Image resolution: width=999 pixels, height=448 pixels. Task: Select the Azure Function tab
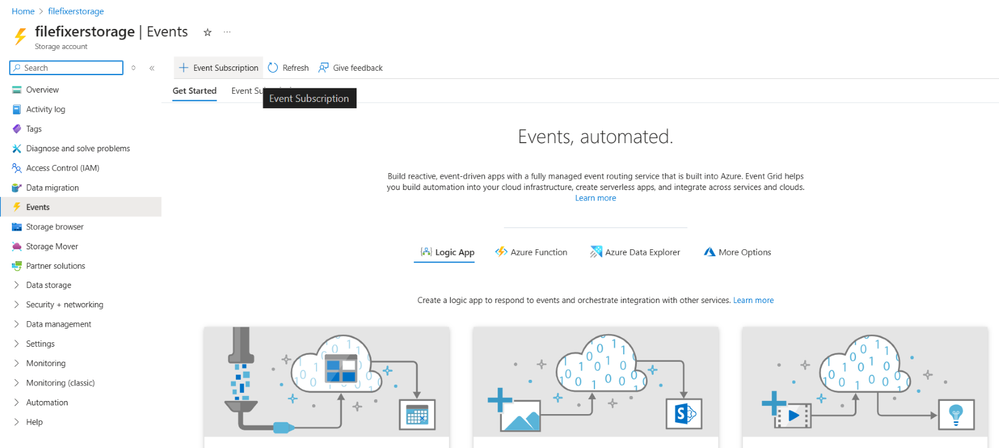531,252
